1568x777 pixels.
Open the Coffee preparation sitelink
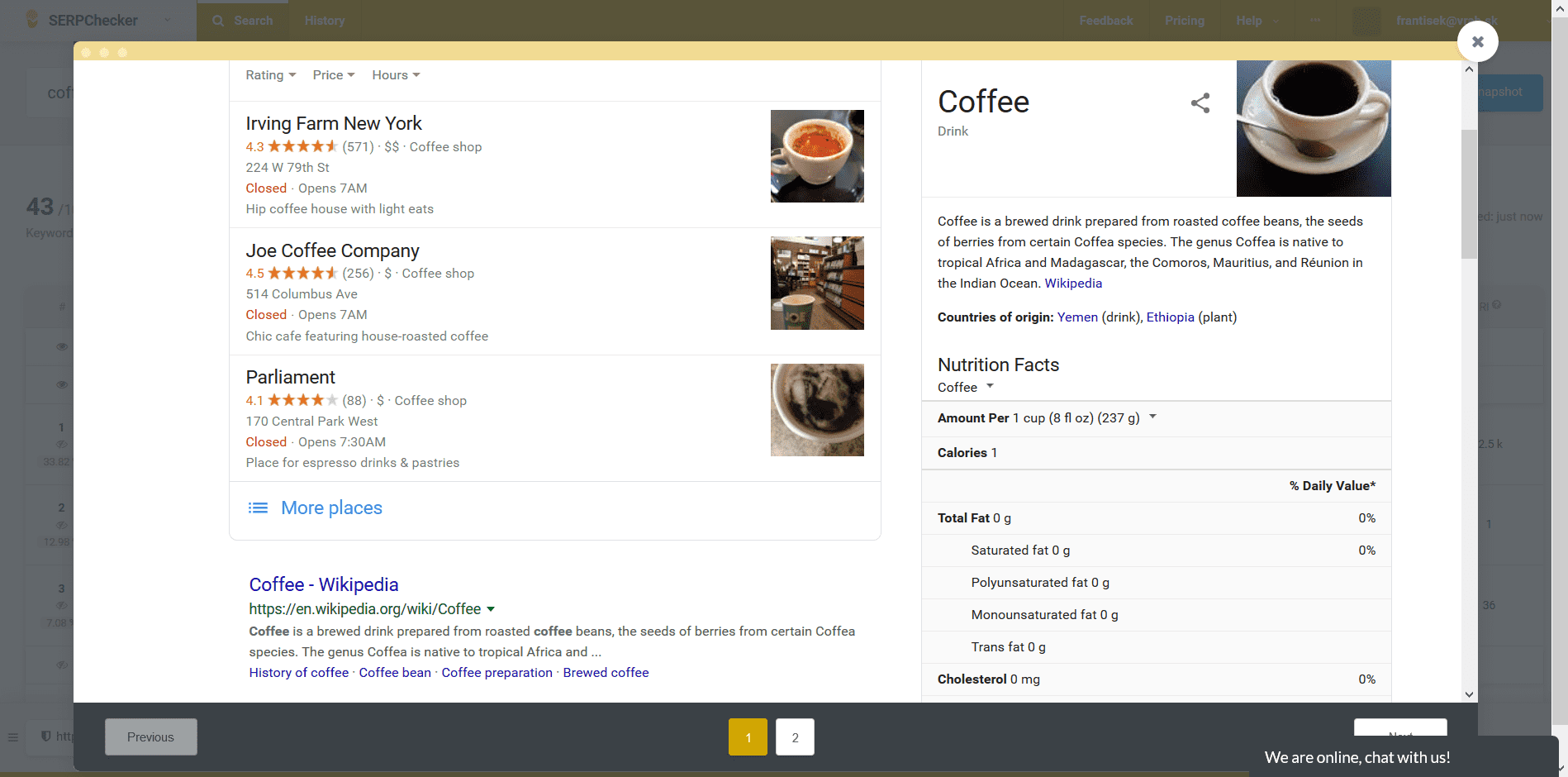tap(497, 673)
